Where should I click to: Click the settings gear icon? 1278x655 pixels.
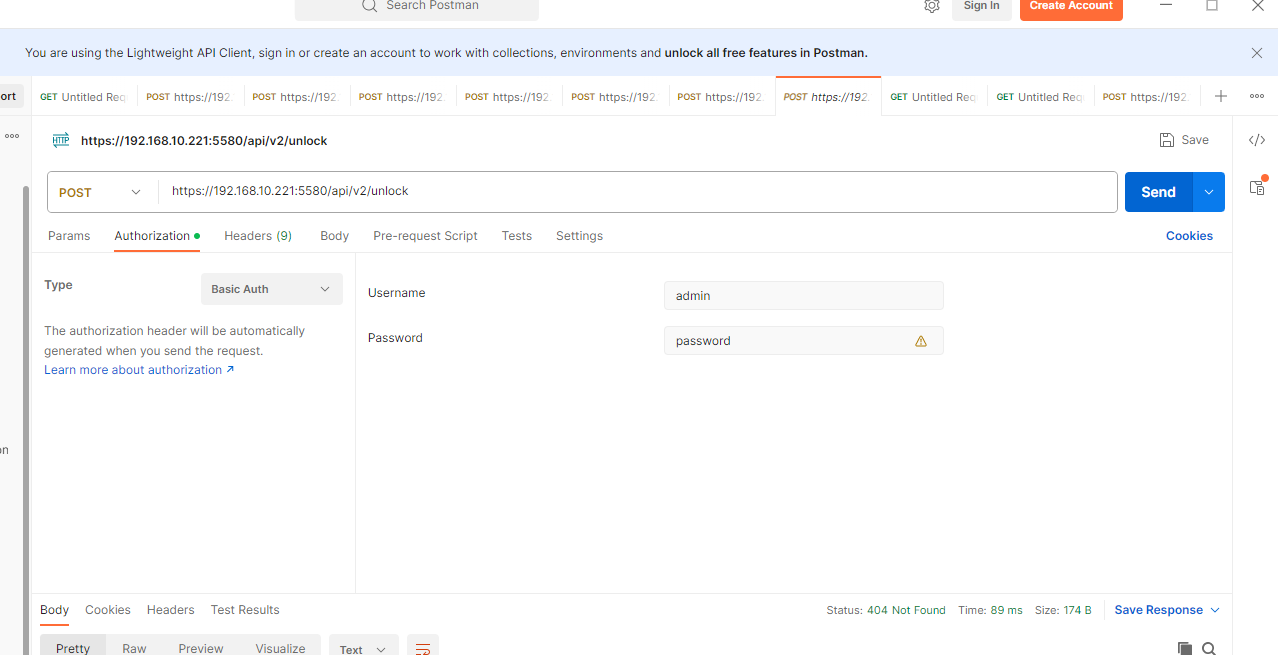tap(932, 6)
